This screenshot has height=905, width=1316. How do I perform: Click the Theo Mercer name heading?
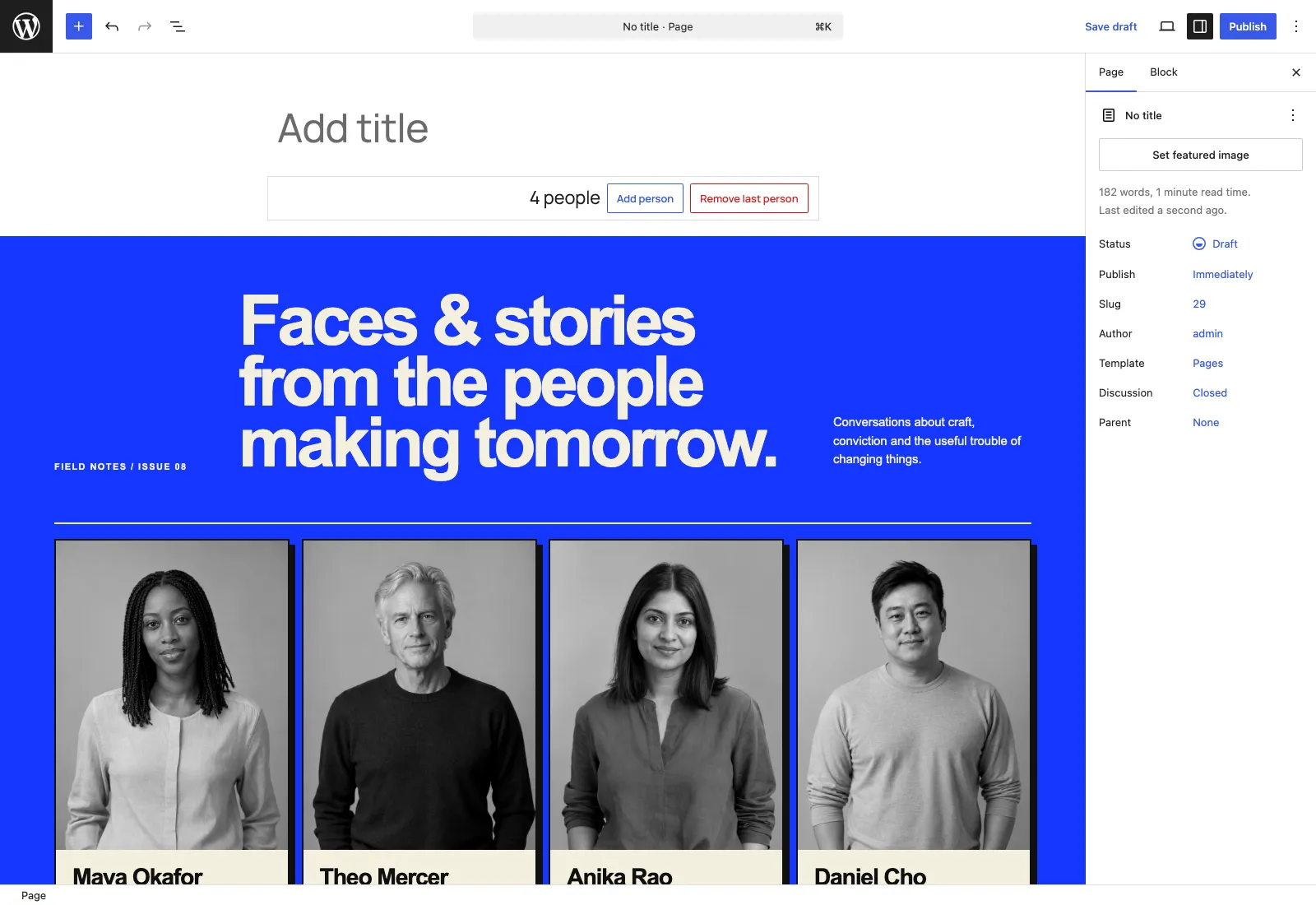[384, 876]
